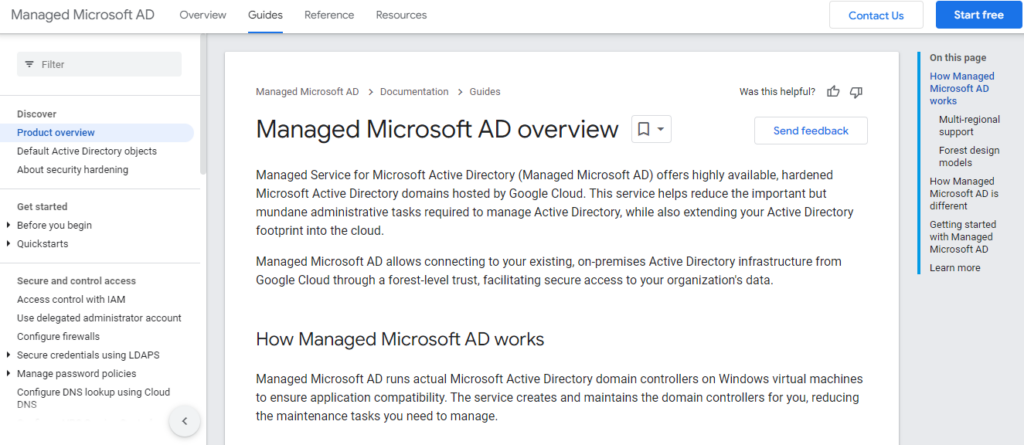Image resolution: width=1024 pixels, height=445 pixels.
Task: Open Configure firewalls page
Action: [x=58, y=337]
